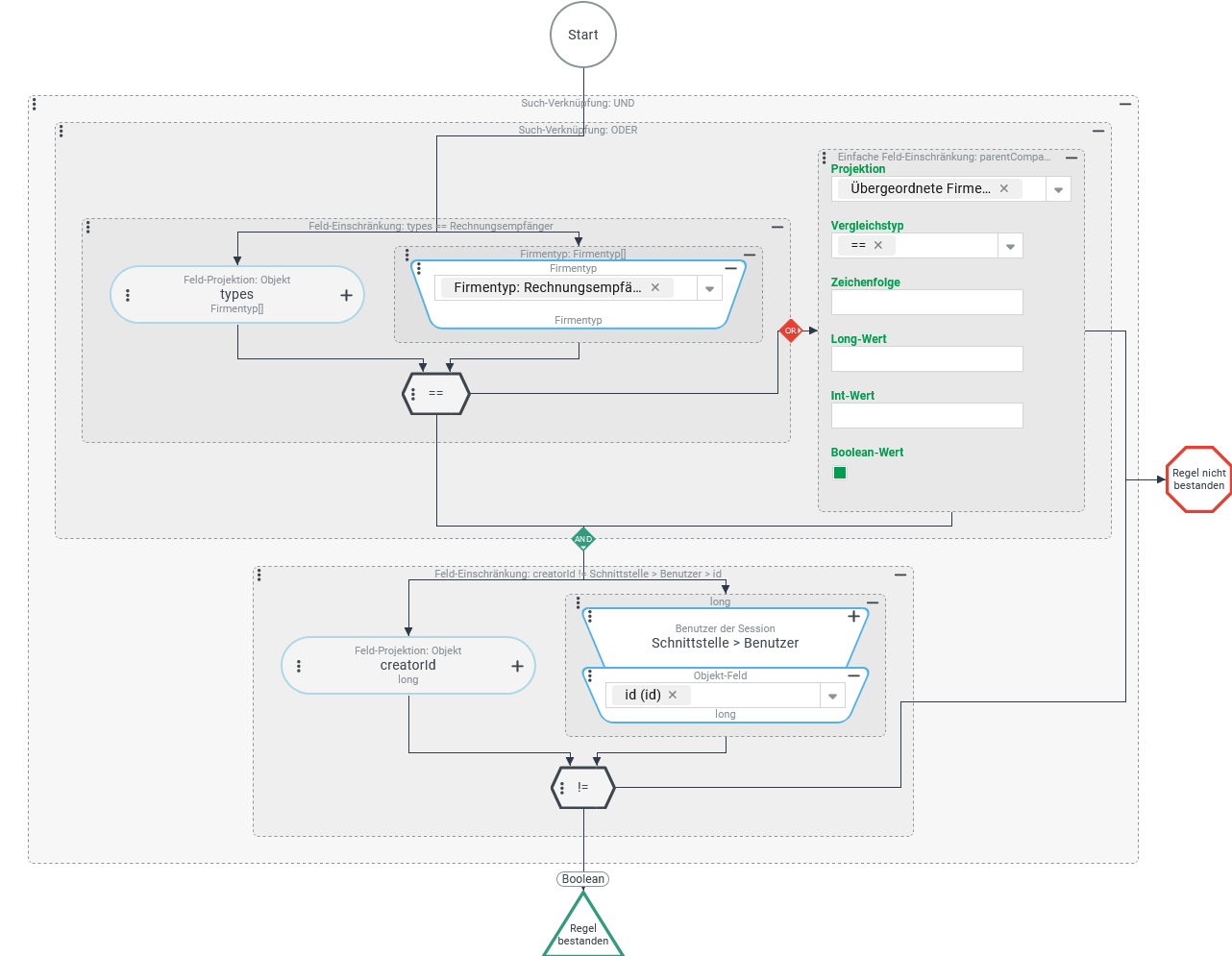This screenshot has width=1232, height=956.
Task: Open the kebab menu on the == operator node
Action: click(413, 394)
